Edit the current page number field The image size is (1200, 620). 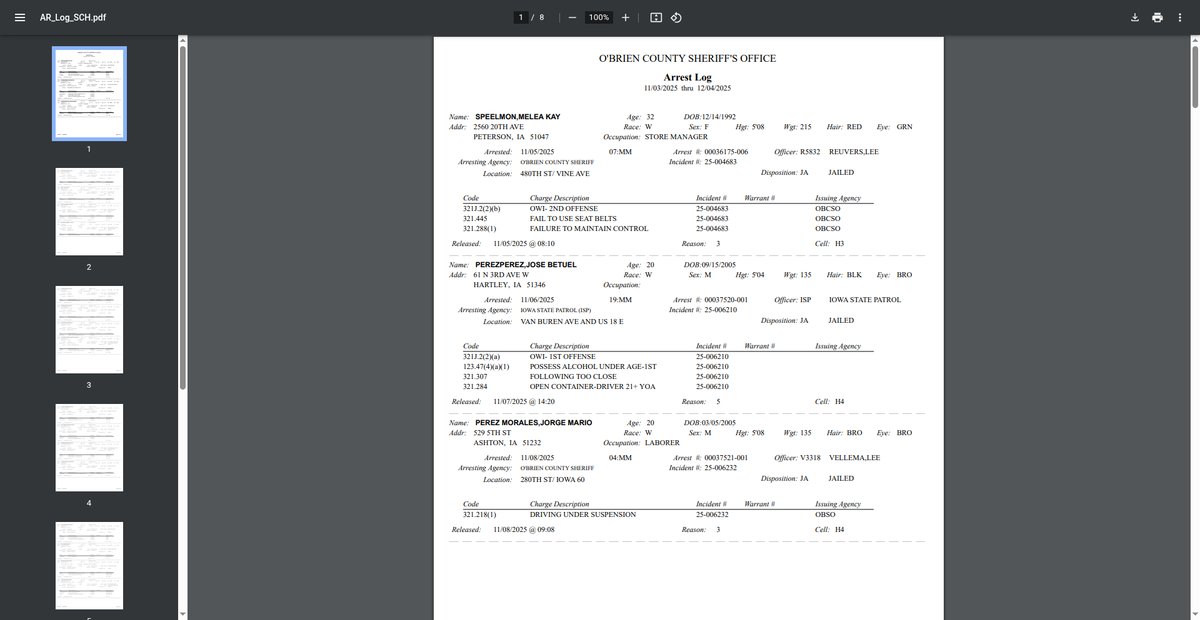[x=521, y=17]
